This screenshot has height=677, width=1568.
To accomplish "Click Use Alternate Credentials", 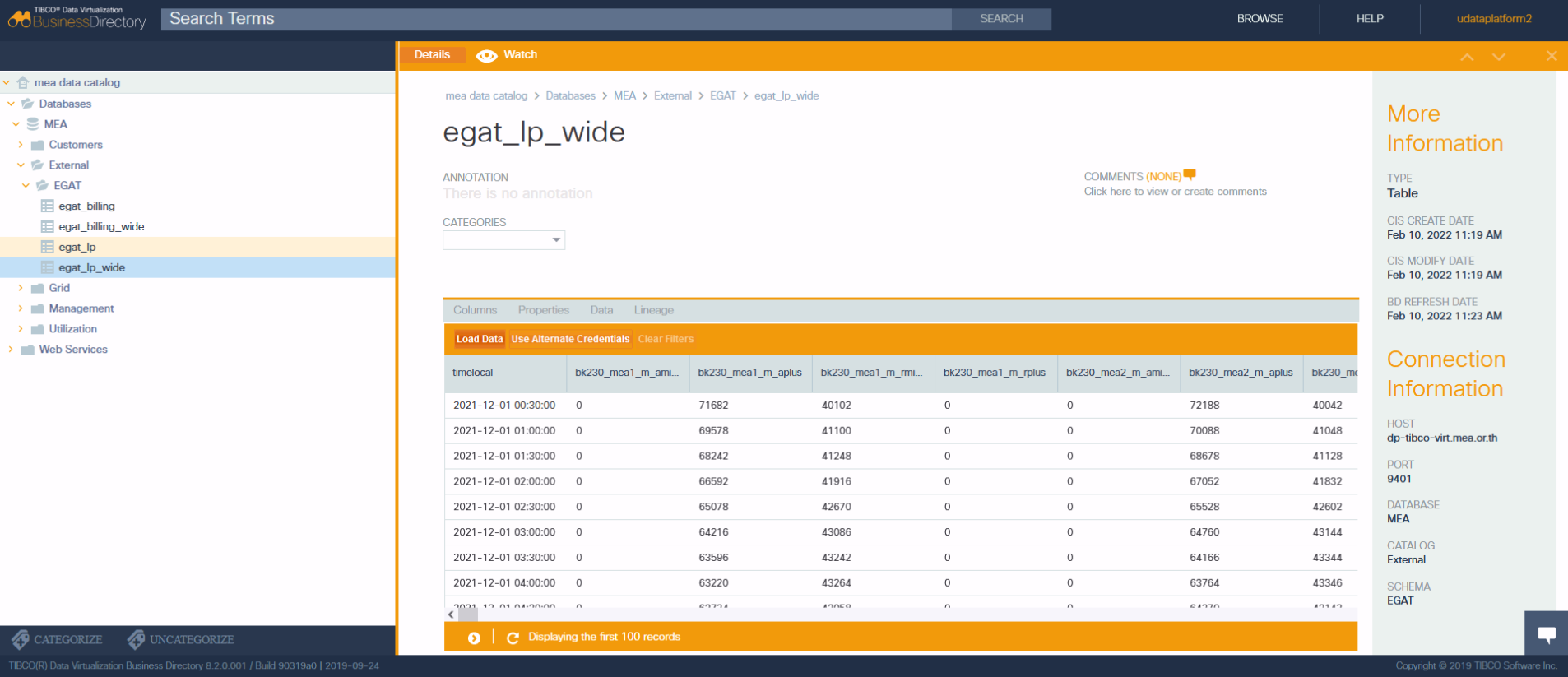I will click(570, 339).
